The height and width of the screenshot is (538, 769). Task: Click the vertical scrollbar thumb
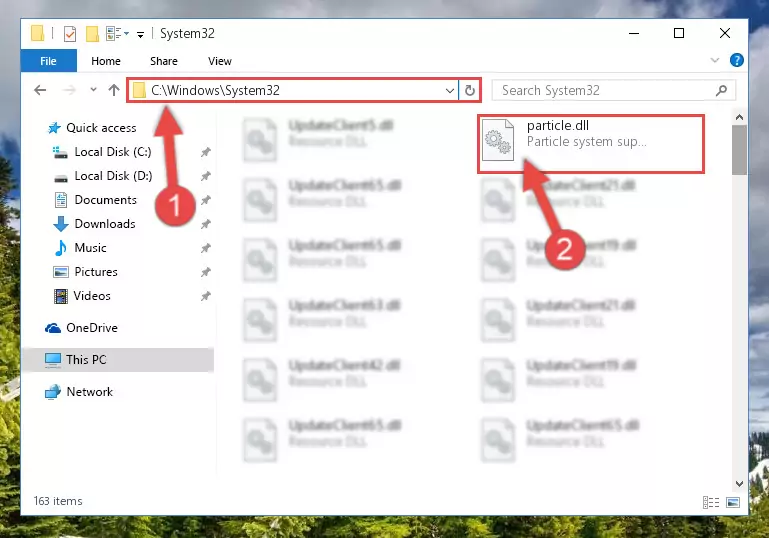pos(739,150)
